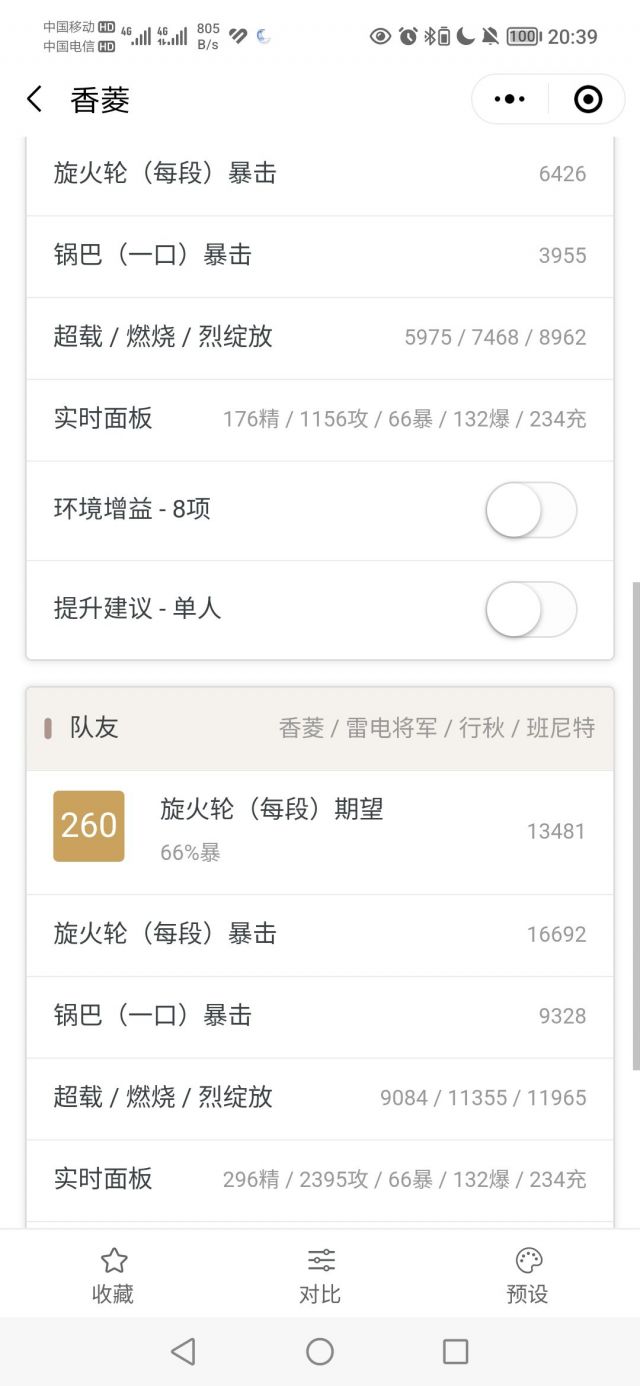
Task: Close mini program via the target circle icon
Action: 588,99
